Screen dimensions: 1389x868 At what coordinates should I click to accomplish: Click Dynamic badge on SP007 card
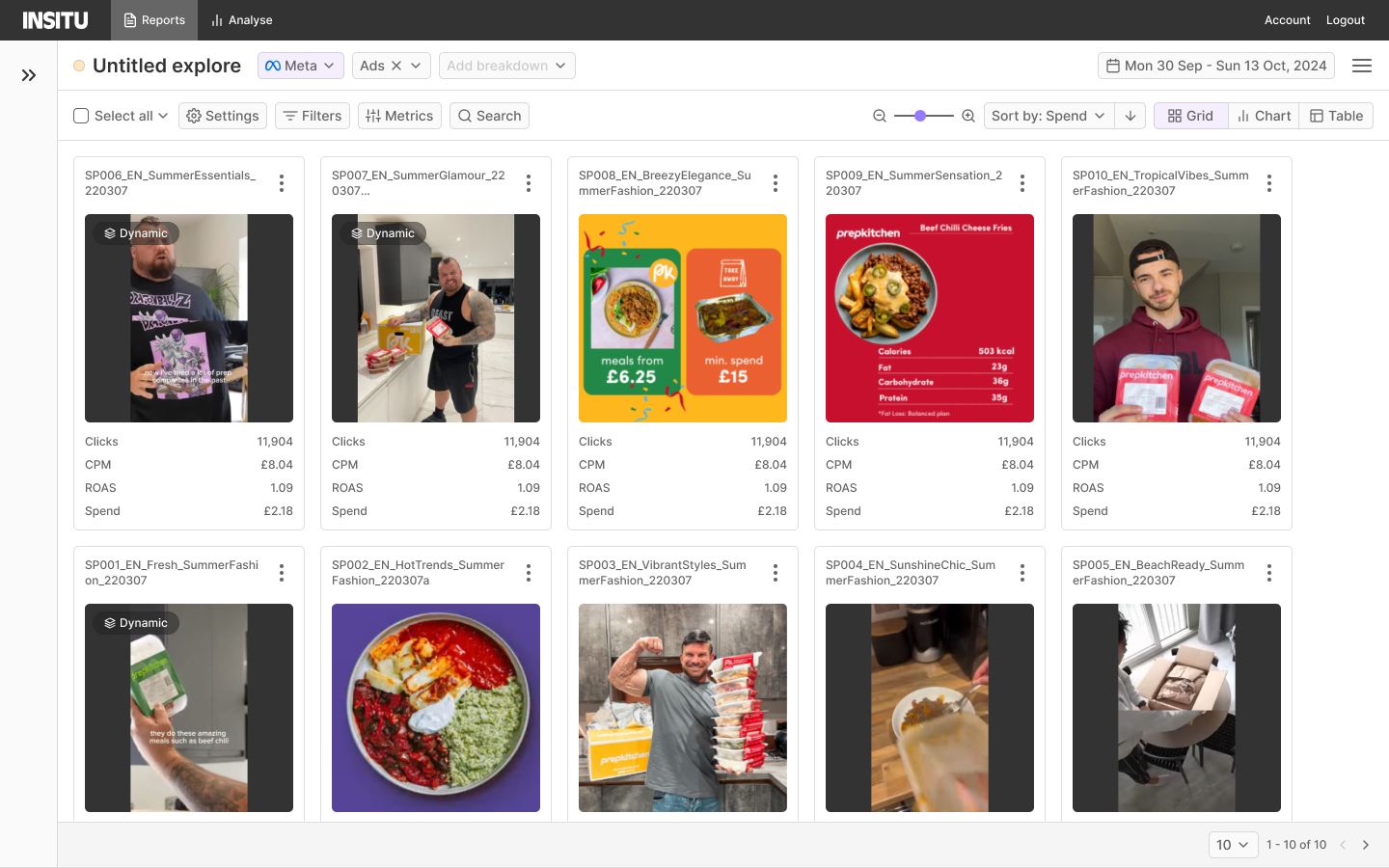(x=383, y=233)
